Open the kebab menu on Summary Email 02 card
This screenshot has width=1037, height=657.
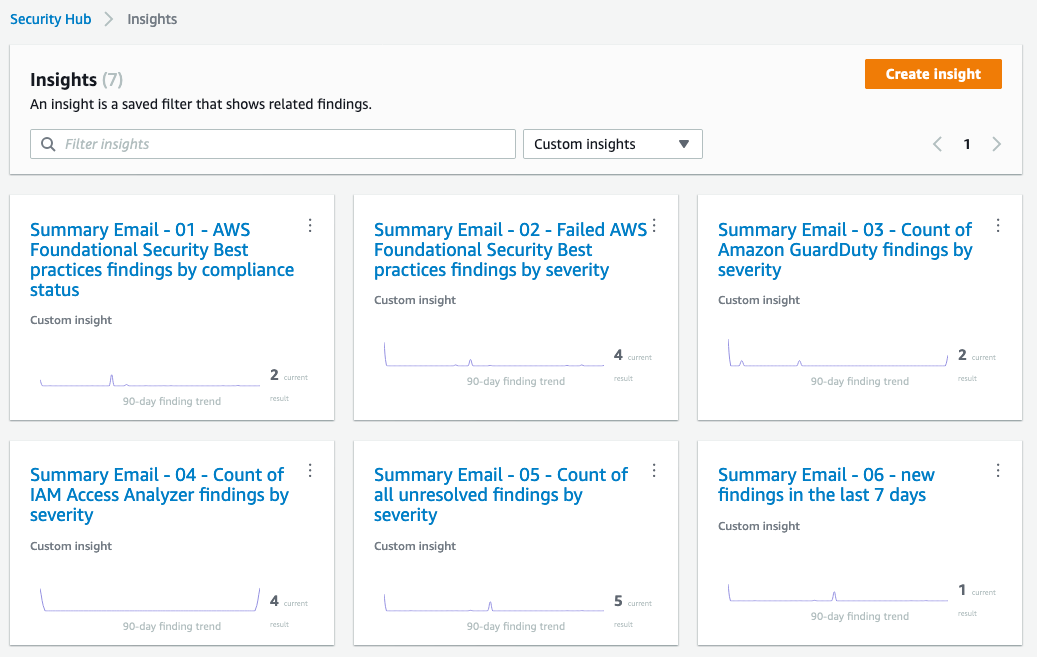(x=654, y=226)
